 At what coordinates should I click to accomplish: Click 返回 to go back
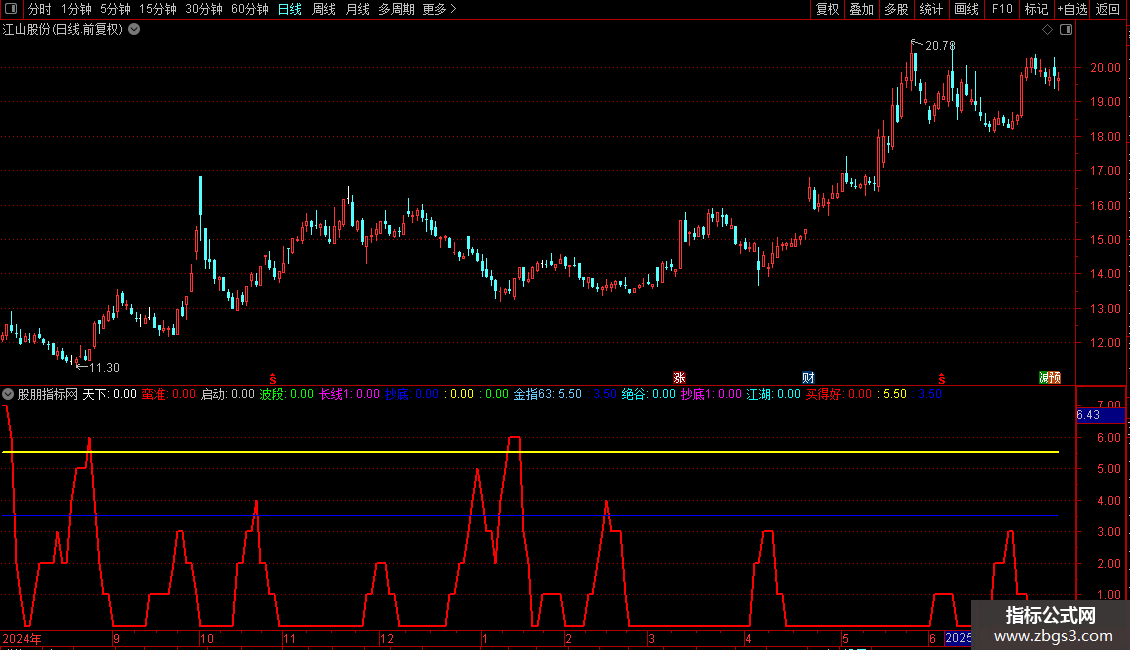[1108, 9]
